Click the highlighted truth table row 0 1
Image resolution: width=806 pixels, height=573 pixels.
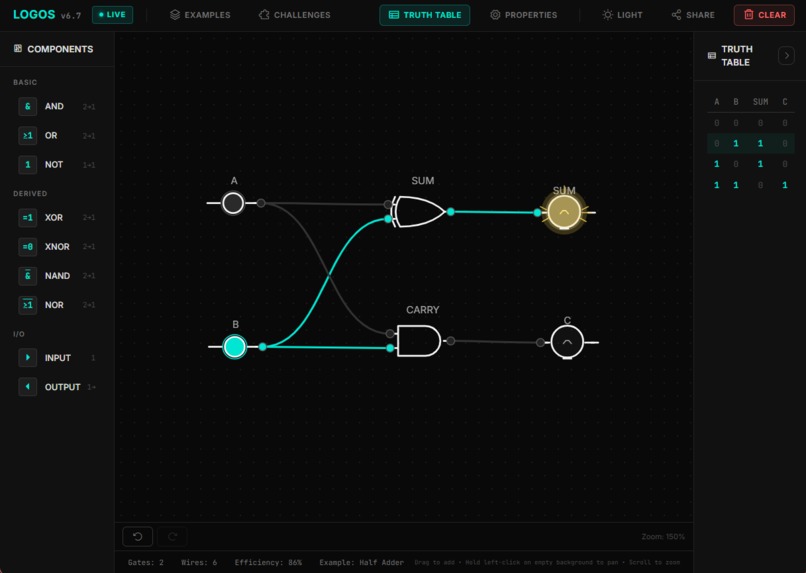coord(750,143)
